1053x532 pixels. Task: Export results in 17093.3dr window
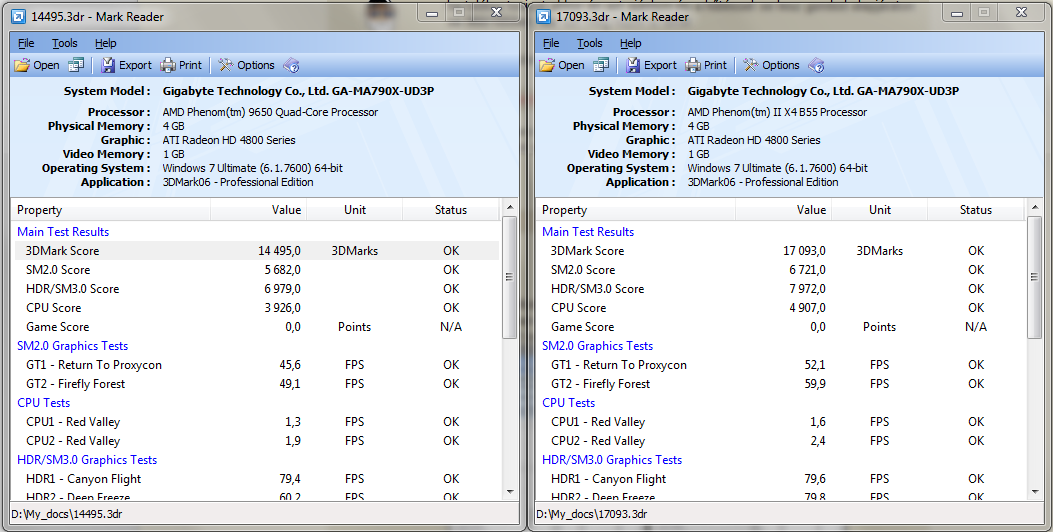(x=651, y=65)
